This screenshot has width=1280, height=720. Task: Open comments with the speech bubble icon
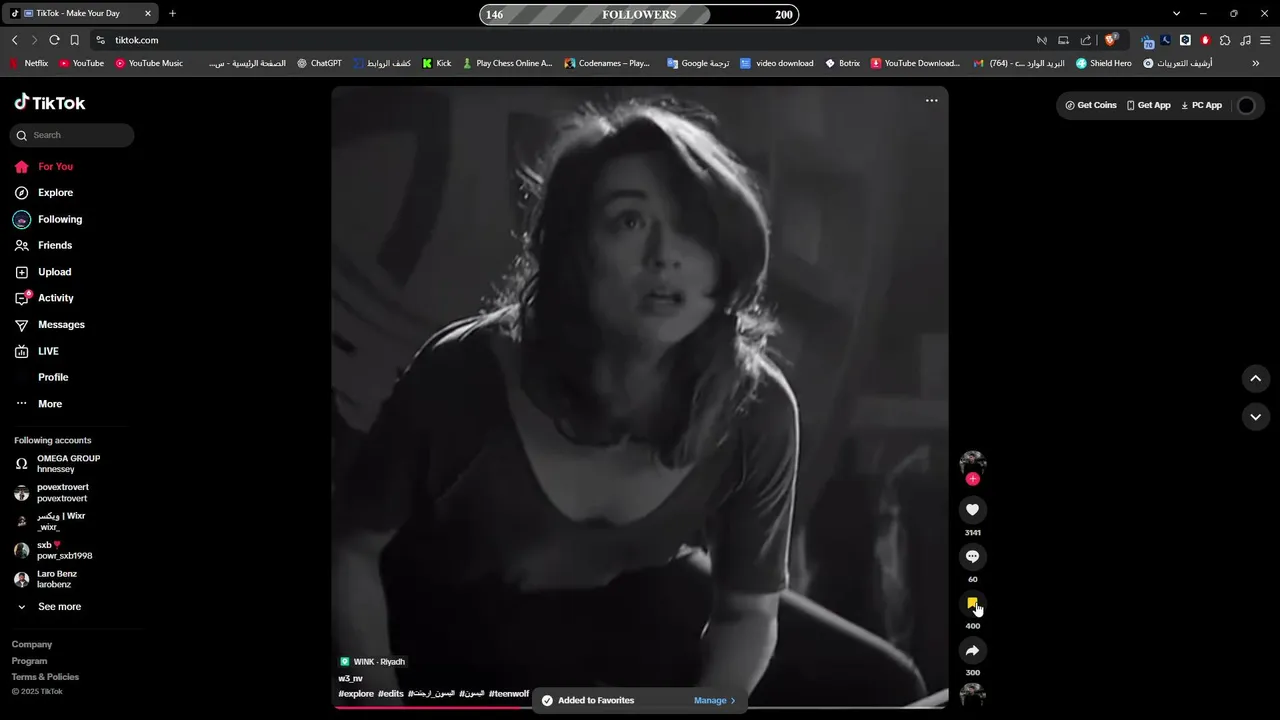tap(972, 557)
